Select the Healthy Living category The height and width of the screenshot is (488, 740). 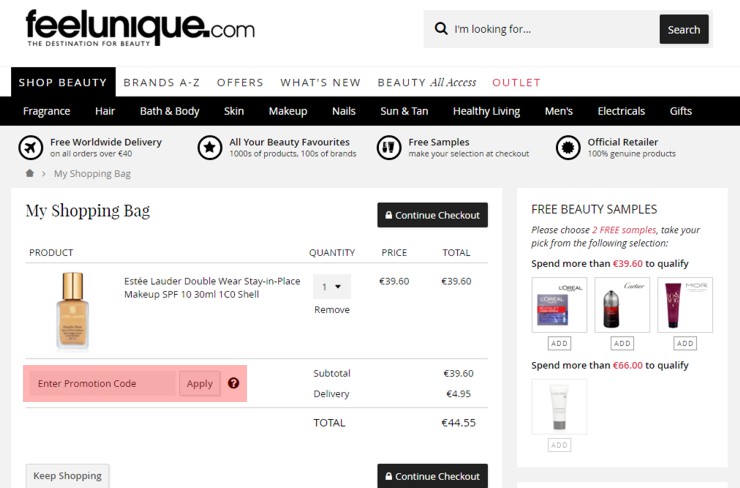pos(486,111)
